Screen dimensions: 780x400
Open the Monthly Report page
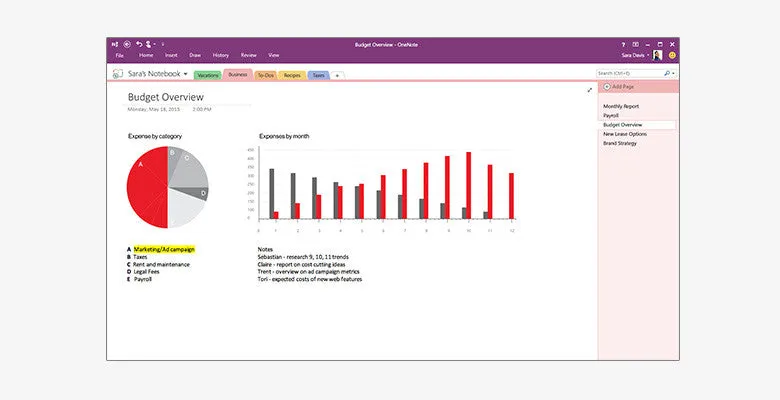click(621, 106)
